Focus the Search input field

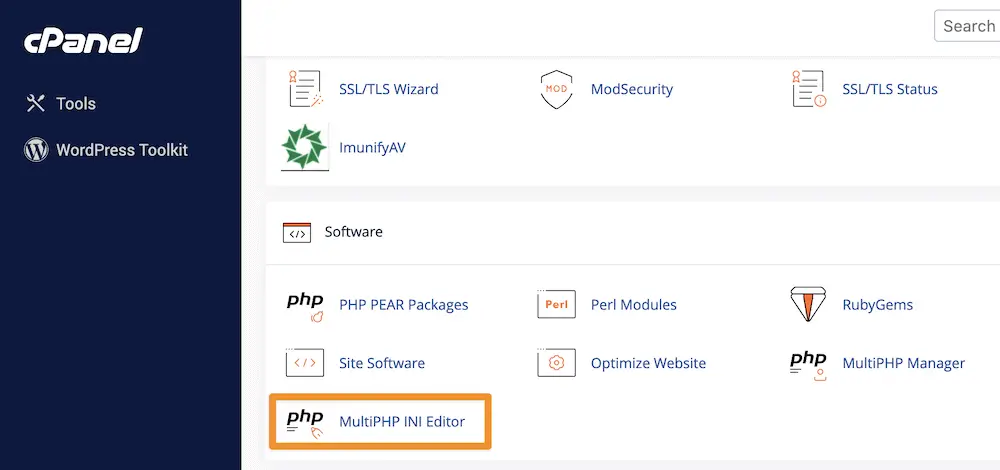967,26
